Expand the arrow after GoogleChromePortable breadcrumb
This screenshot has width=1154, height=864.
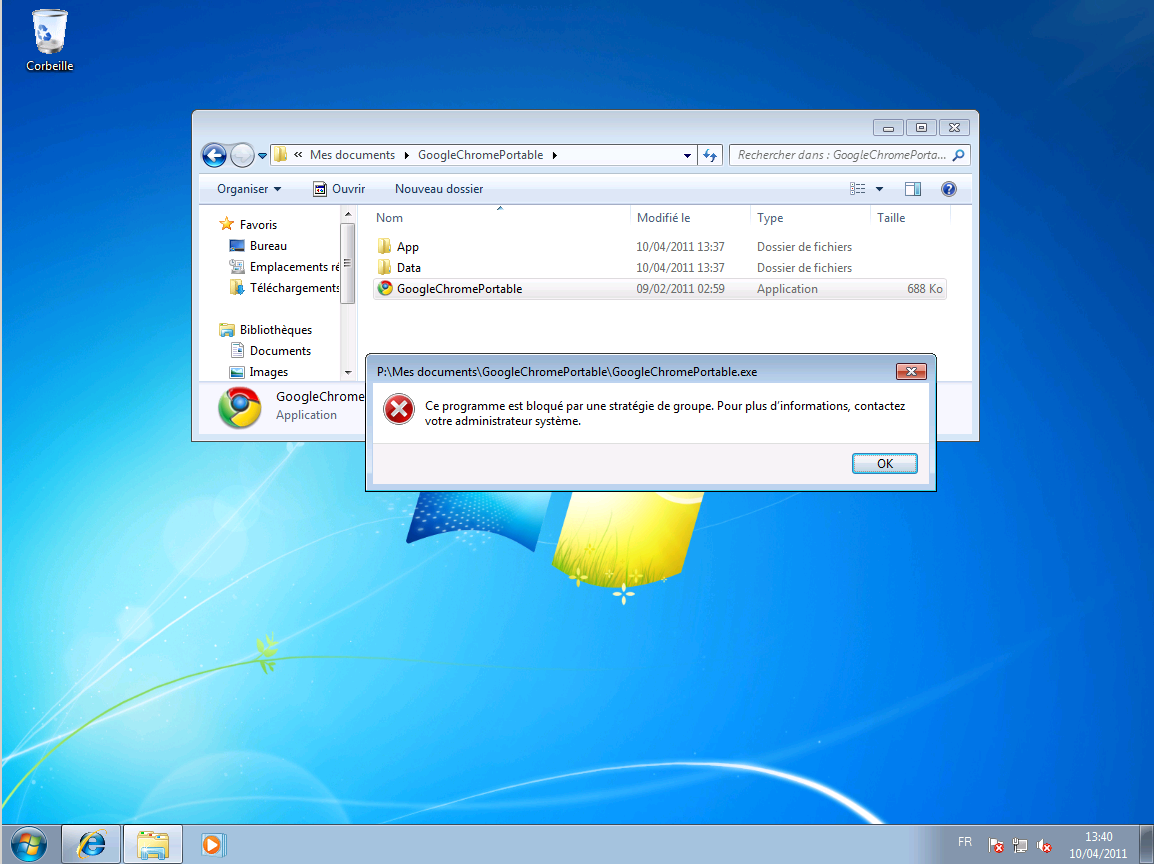(x=555, y=155)
